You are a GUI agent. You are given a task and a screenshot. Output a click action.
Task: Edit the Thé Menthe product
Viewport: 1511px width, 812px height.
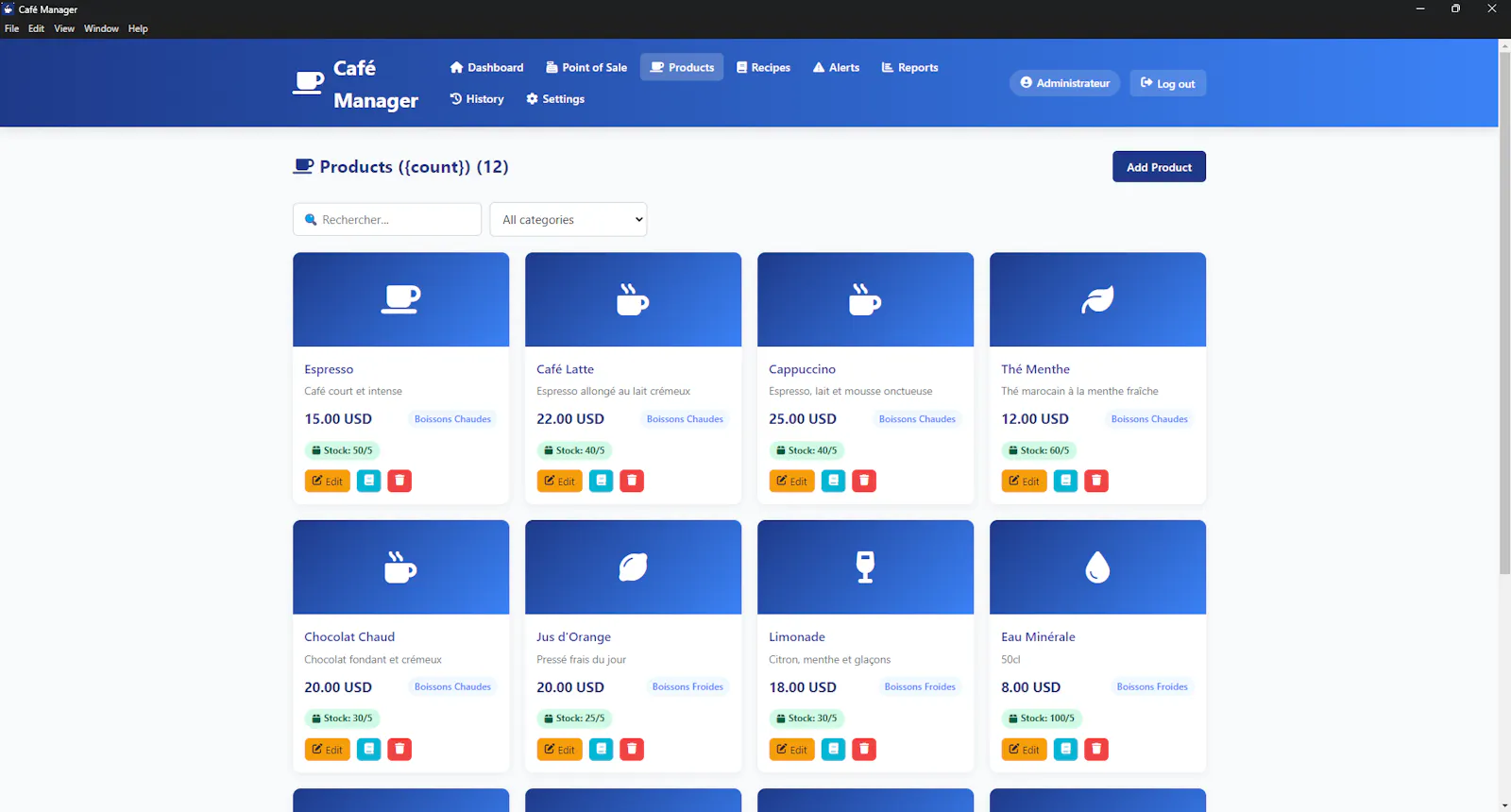coord(1024,481)
